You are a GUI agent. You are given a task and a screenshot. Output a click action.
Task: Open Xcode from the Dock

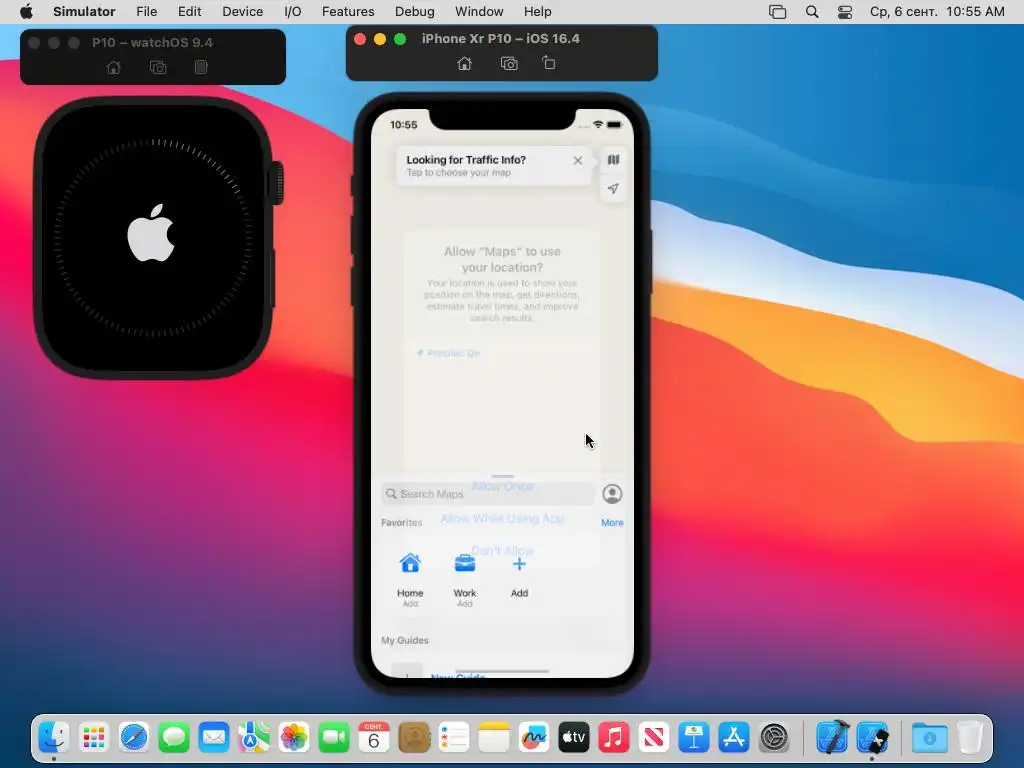pos(833,738)
